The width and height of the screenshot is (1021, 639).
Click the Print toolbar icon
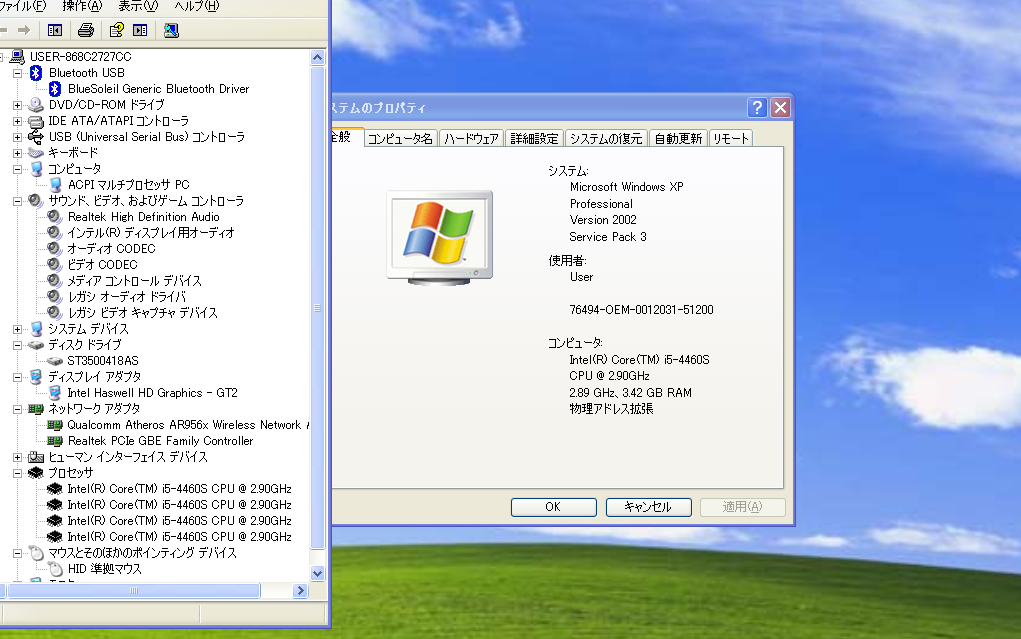point(86,30)
